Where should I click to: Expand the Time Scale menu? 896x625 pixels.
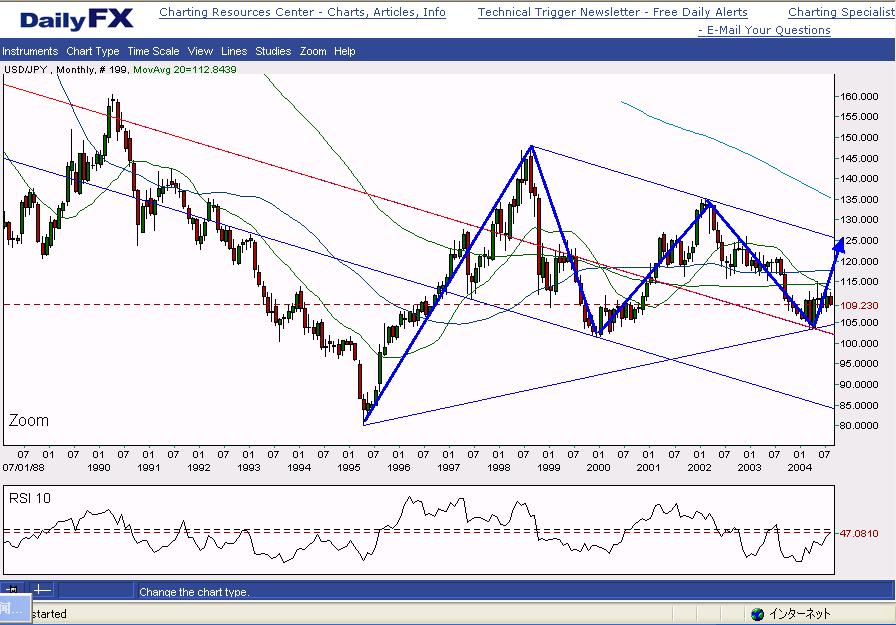[x=153, y=51]
